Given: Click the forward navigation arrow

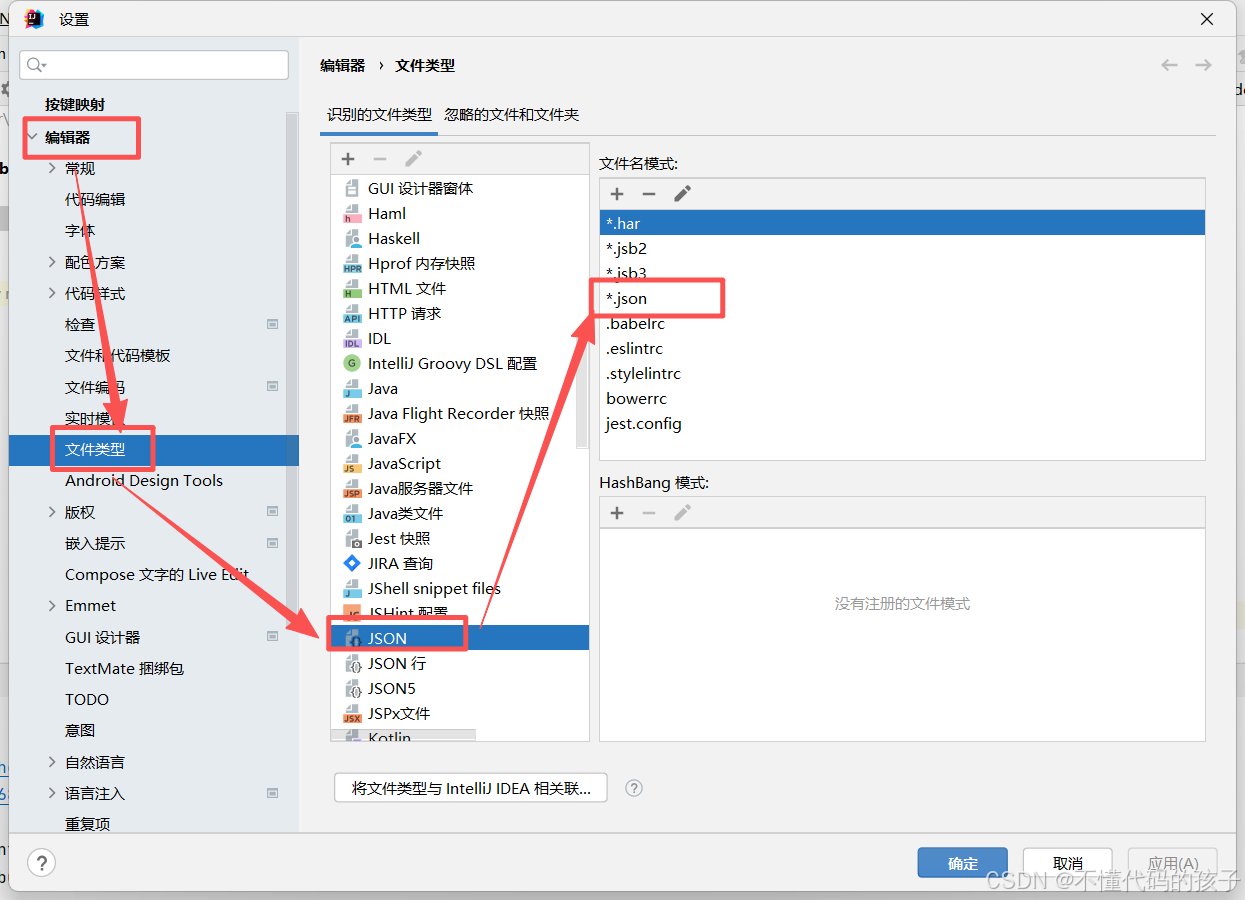Looking at the screenshot, I should click(1203, 65).
